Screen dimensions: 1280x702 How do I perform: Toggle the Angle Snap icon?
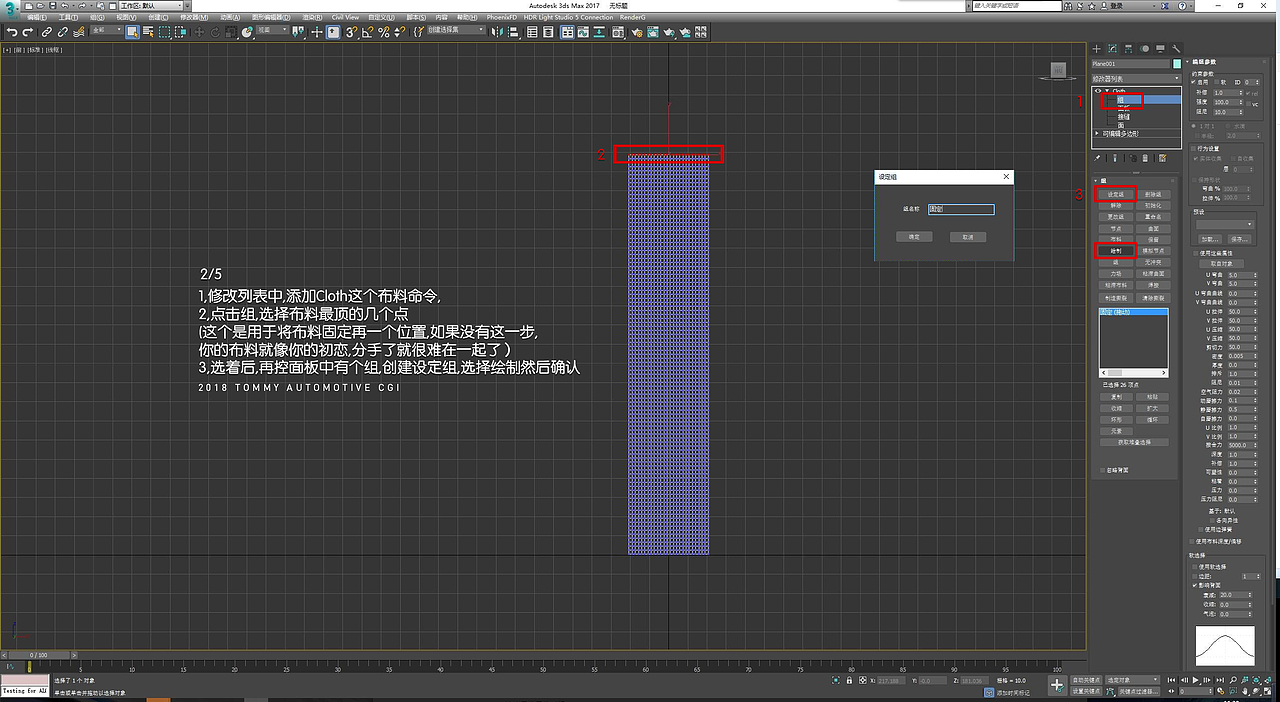(367, 32)
